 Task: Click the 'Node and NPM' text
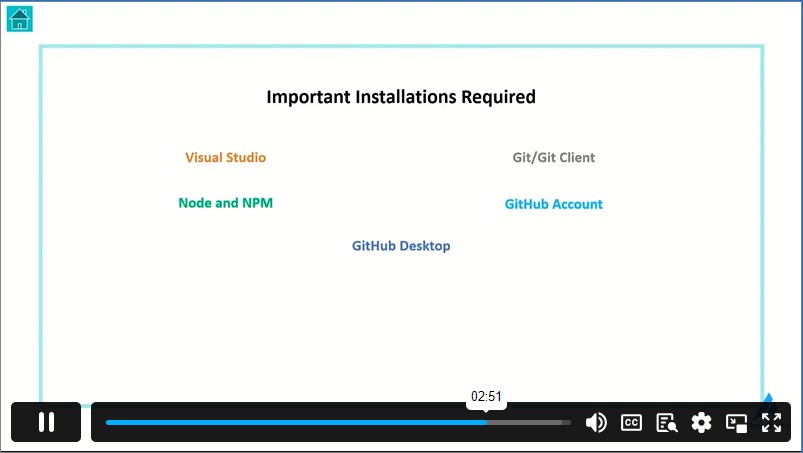(x=225, y=203)
